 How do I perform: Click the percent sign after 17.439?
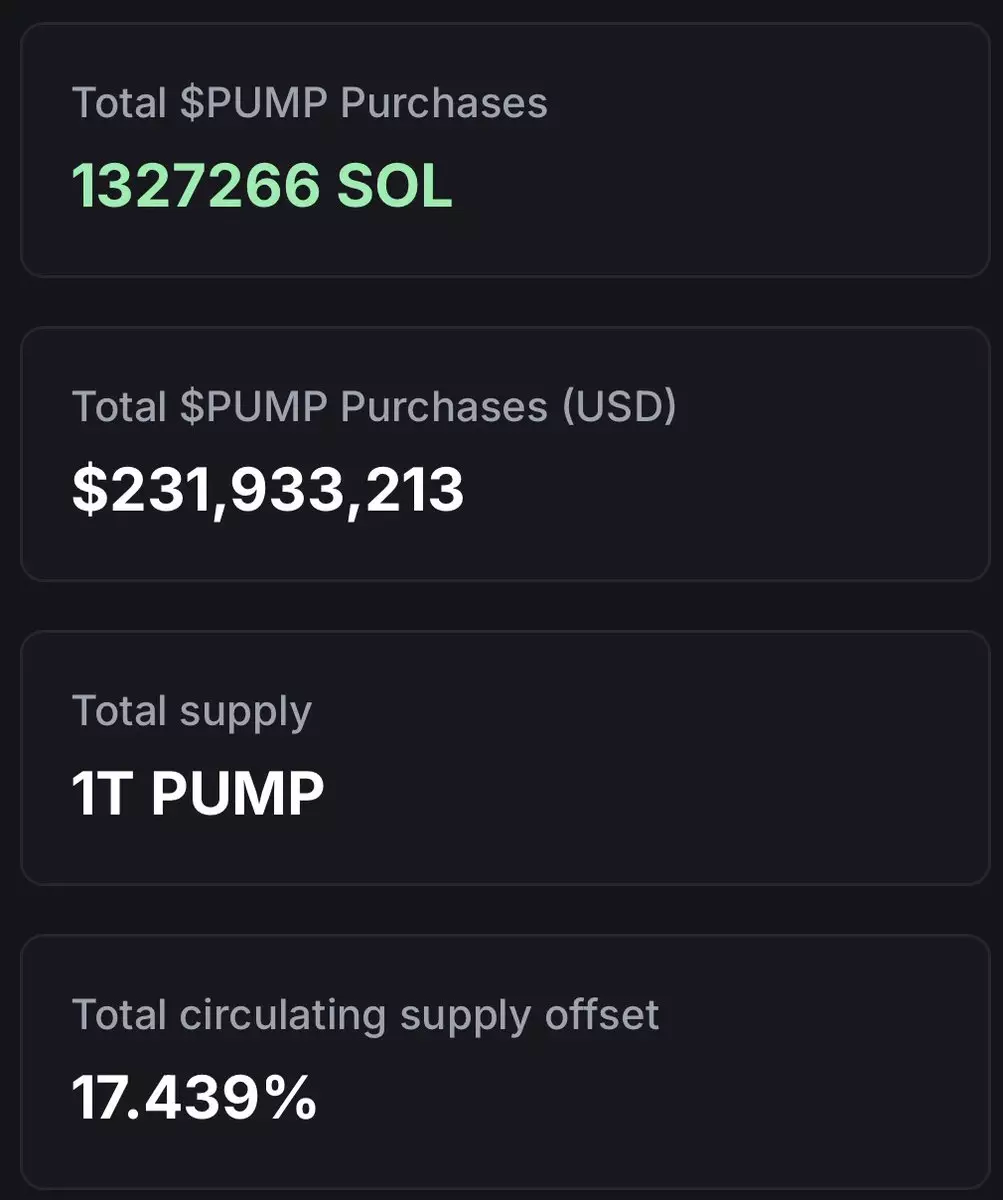point(292,1096)
